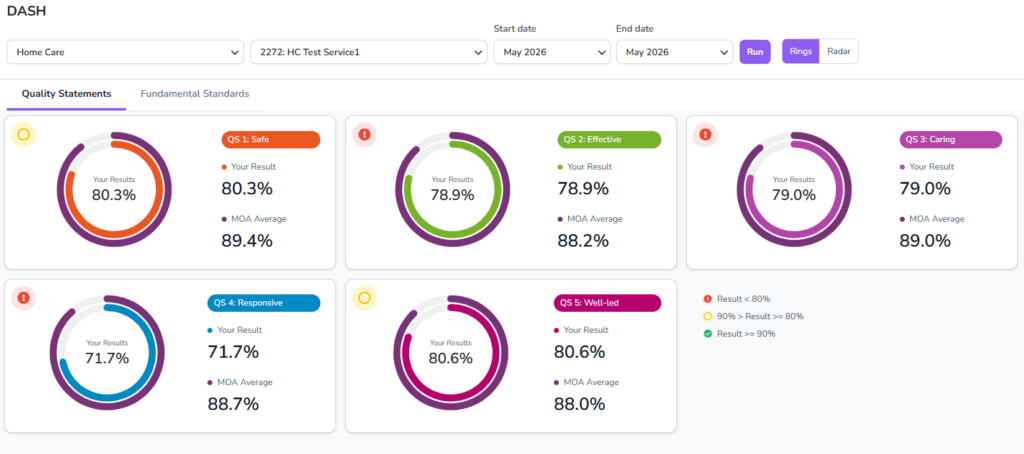
Task: Open the Home Care service type dropdown
Action: pyautogui.click(x=126, y=52)
